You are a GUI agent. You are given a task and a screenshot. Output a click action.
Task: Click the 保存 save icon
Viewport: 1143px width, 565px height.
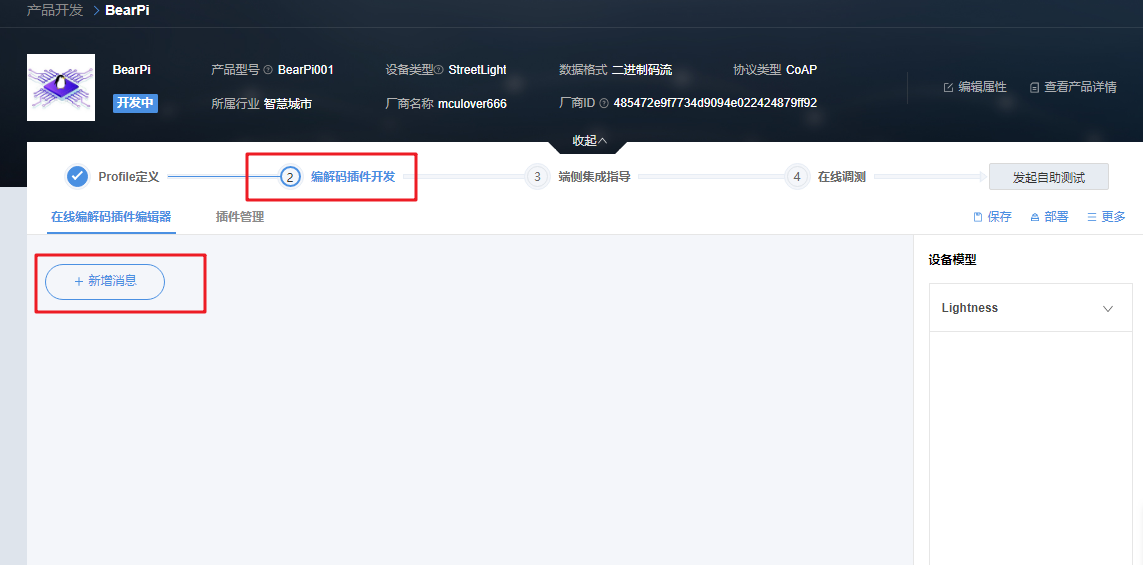pyautogui.click(x=978, y=217)
